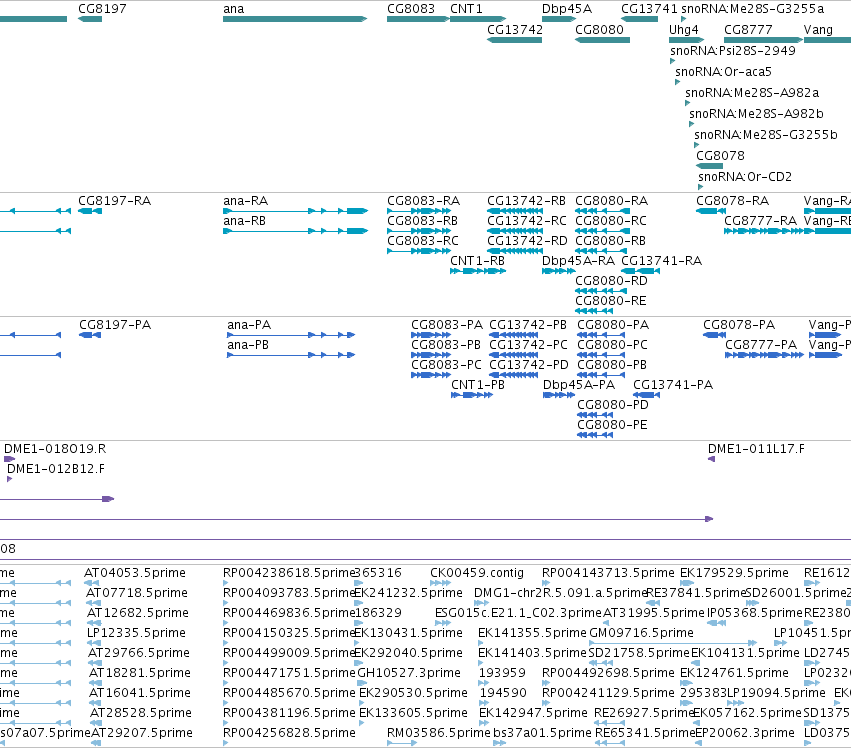851x748 pixels.
Task: Select the AT04053.5prime EST label
Action: pyautogui.click(x=135, y=573)
